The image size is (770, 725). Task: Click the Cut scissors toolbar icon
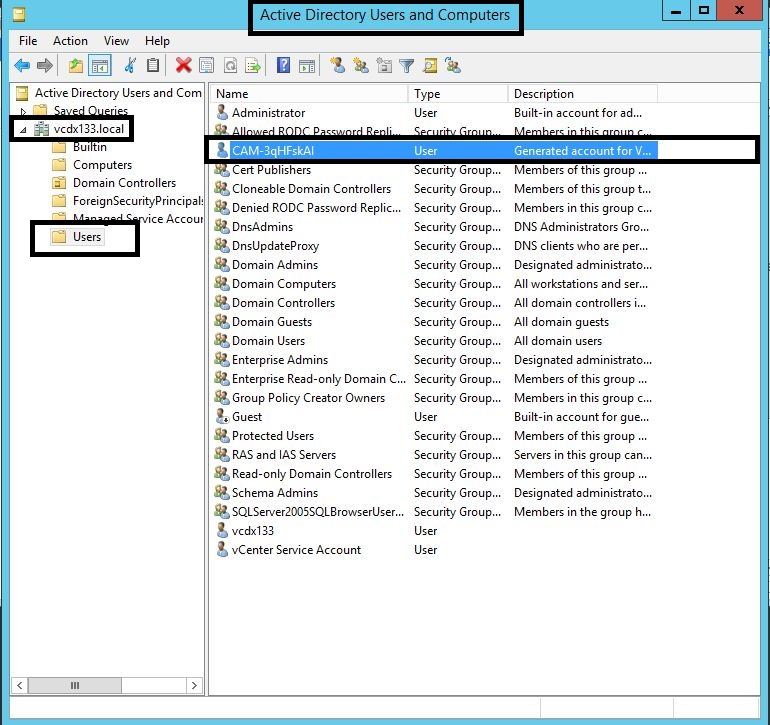[130, 66]
